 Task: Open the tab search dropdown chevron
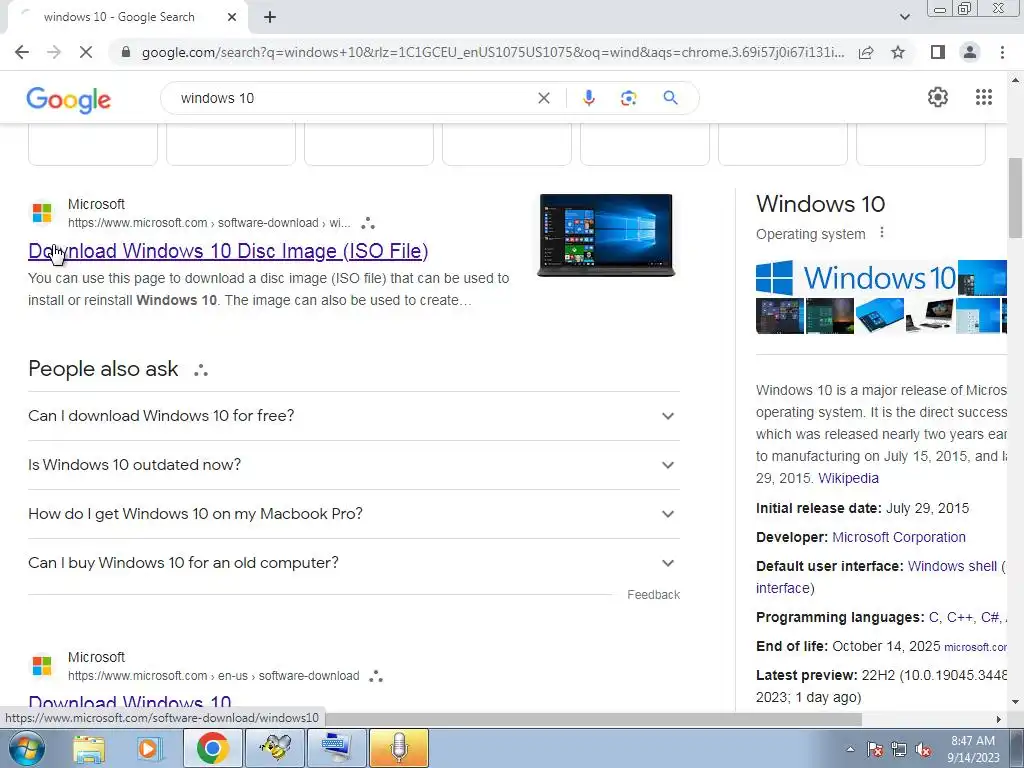coord(904,17)
